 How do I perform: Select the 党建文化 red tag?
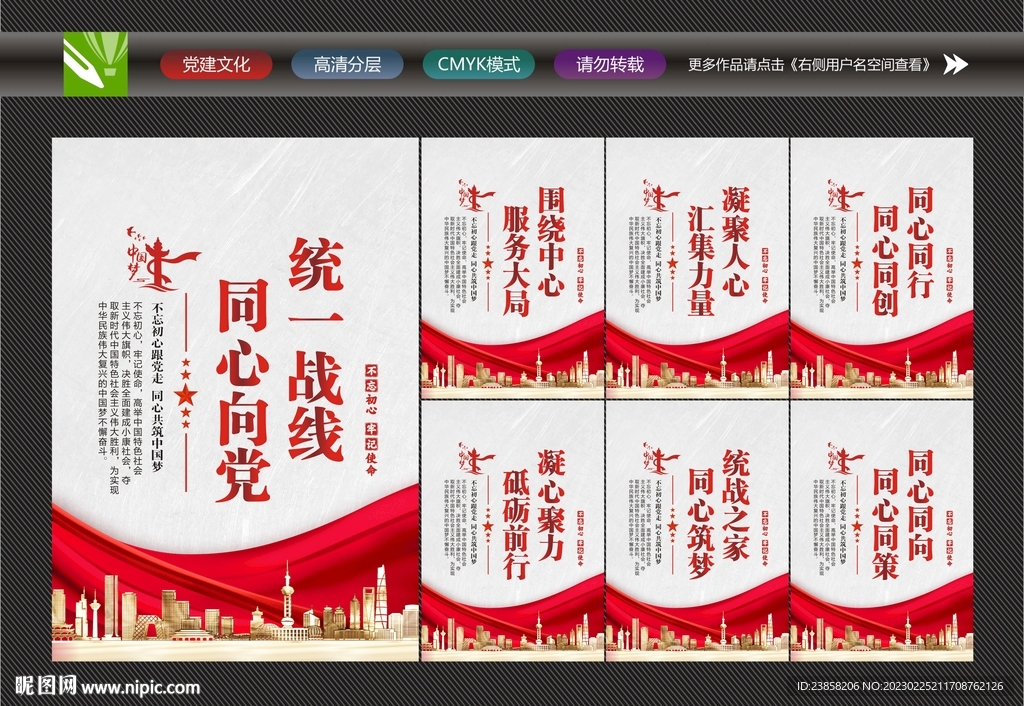coord(217,63)
